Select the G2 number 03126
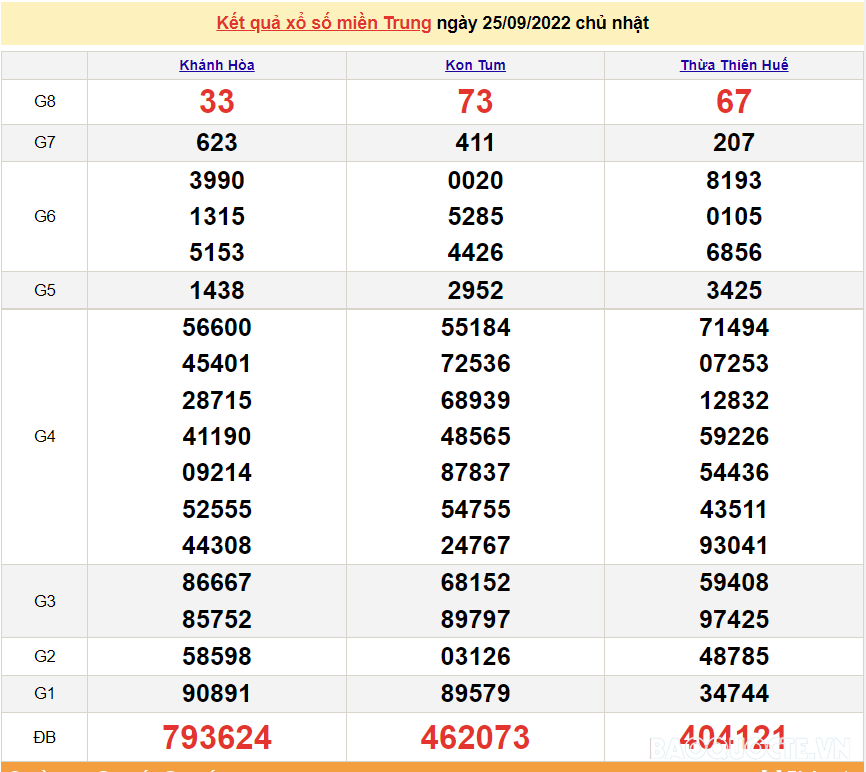The image size is (866, 772). 475,657
